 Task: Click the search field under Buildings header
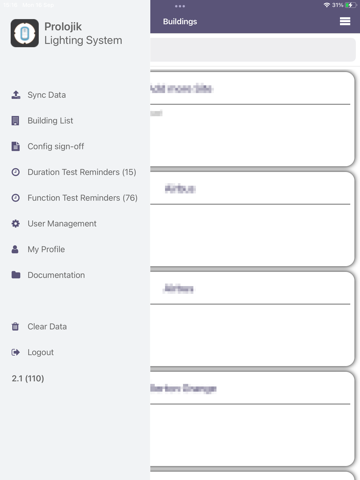click(253, 50)
